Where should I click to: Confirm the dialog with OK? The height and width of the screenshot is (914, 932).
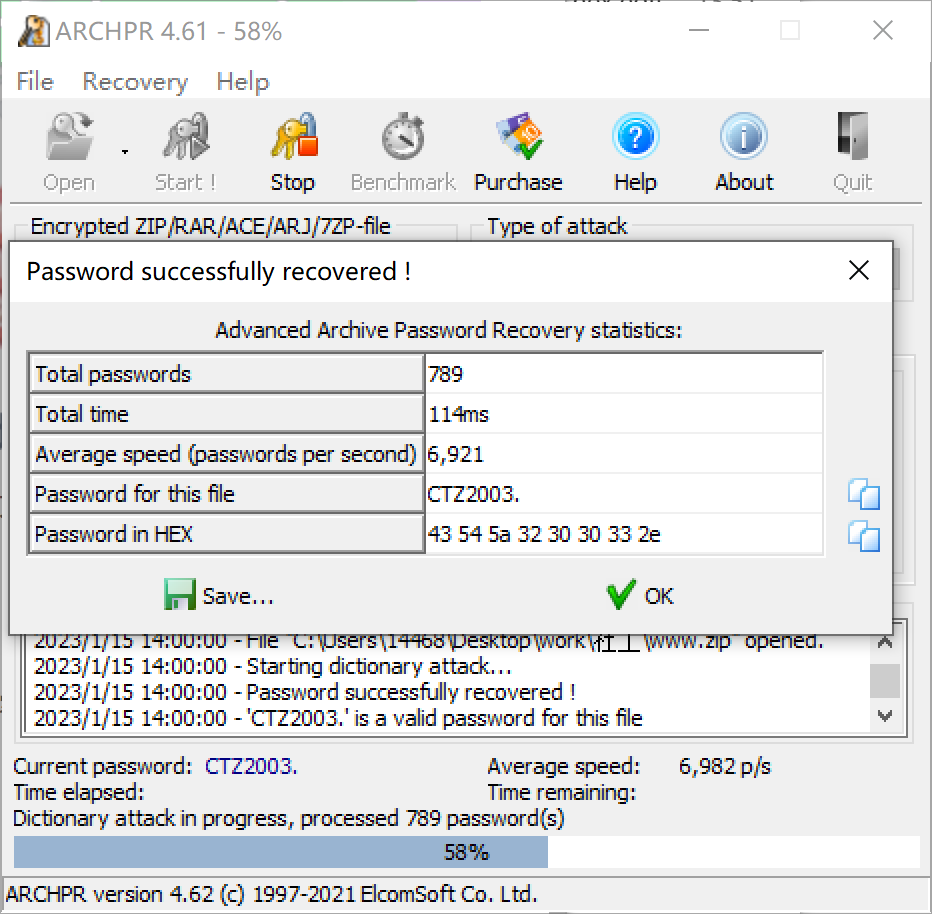point(640,595)
